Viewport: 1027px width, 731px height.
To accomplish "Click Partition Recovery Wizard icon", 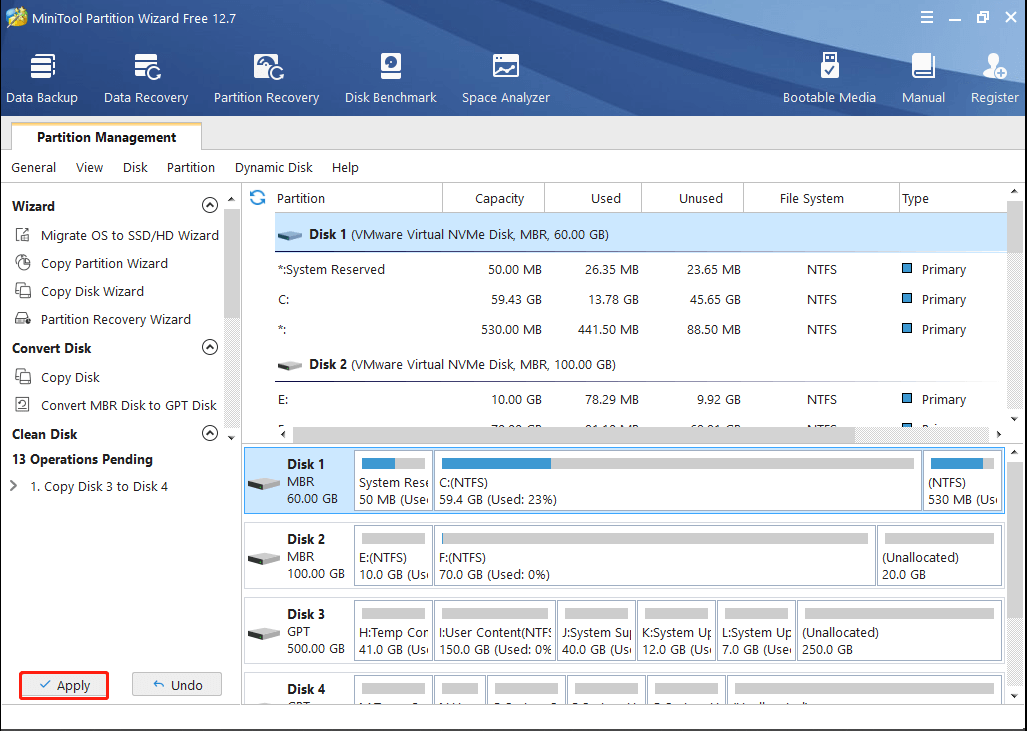I will [23, 319].
